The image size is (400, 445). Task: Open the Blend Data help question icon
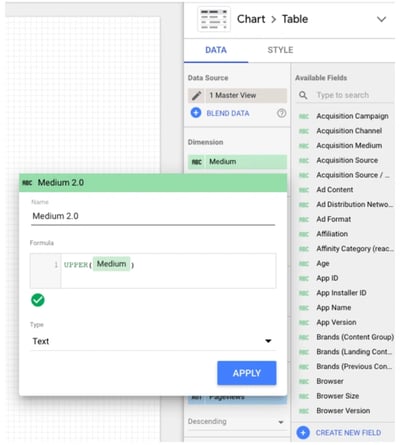pyautogui.click(x=281, y=113)
